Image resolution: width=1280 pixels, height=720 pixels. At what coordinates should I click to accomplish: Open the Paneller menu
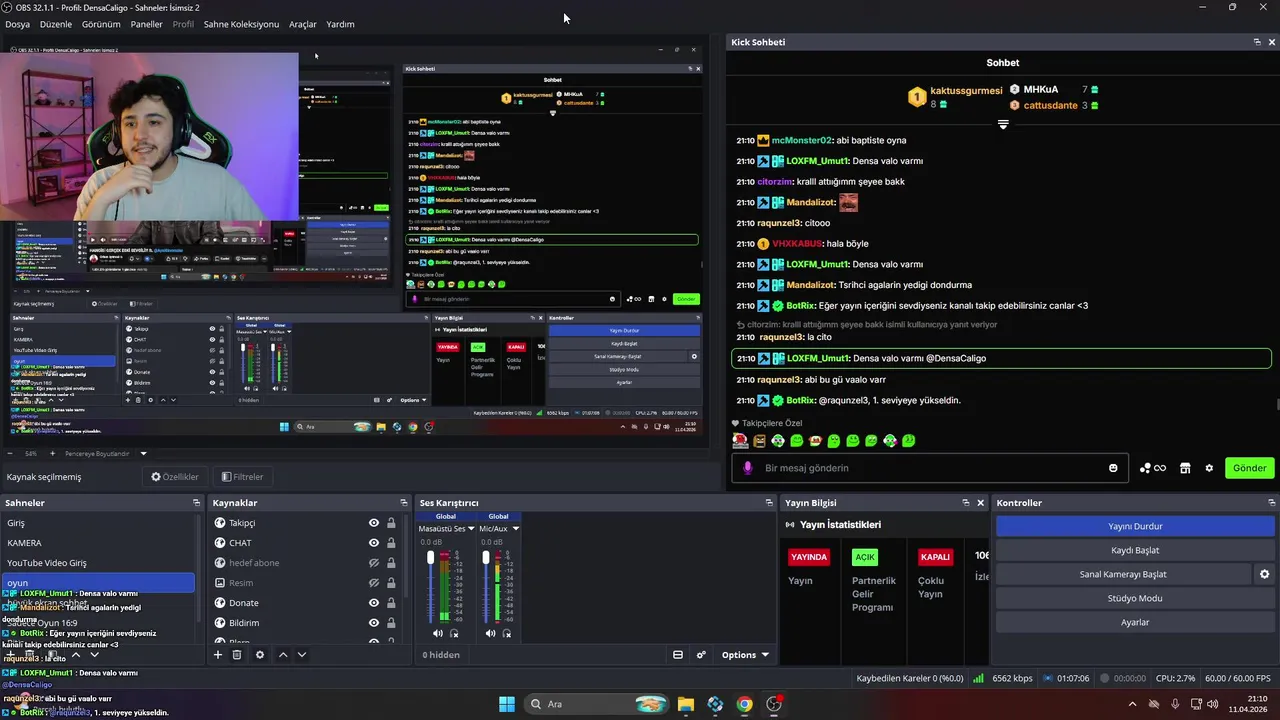(147, 24)
